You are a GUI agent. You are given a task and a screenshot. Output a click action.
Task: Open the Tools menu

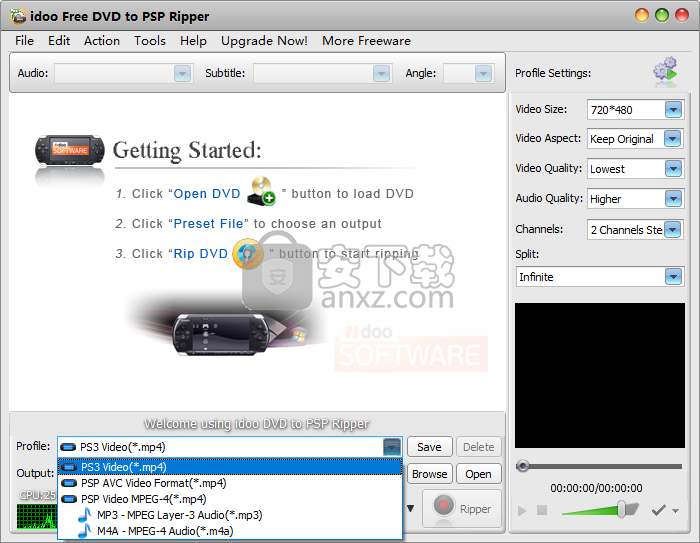pos(150,41)
